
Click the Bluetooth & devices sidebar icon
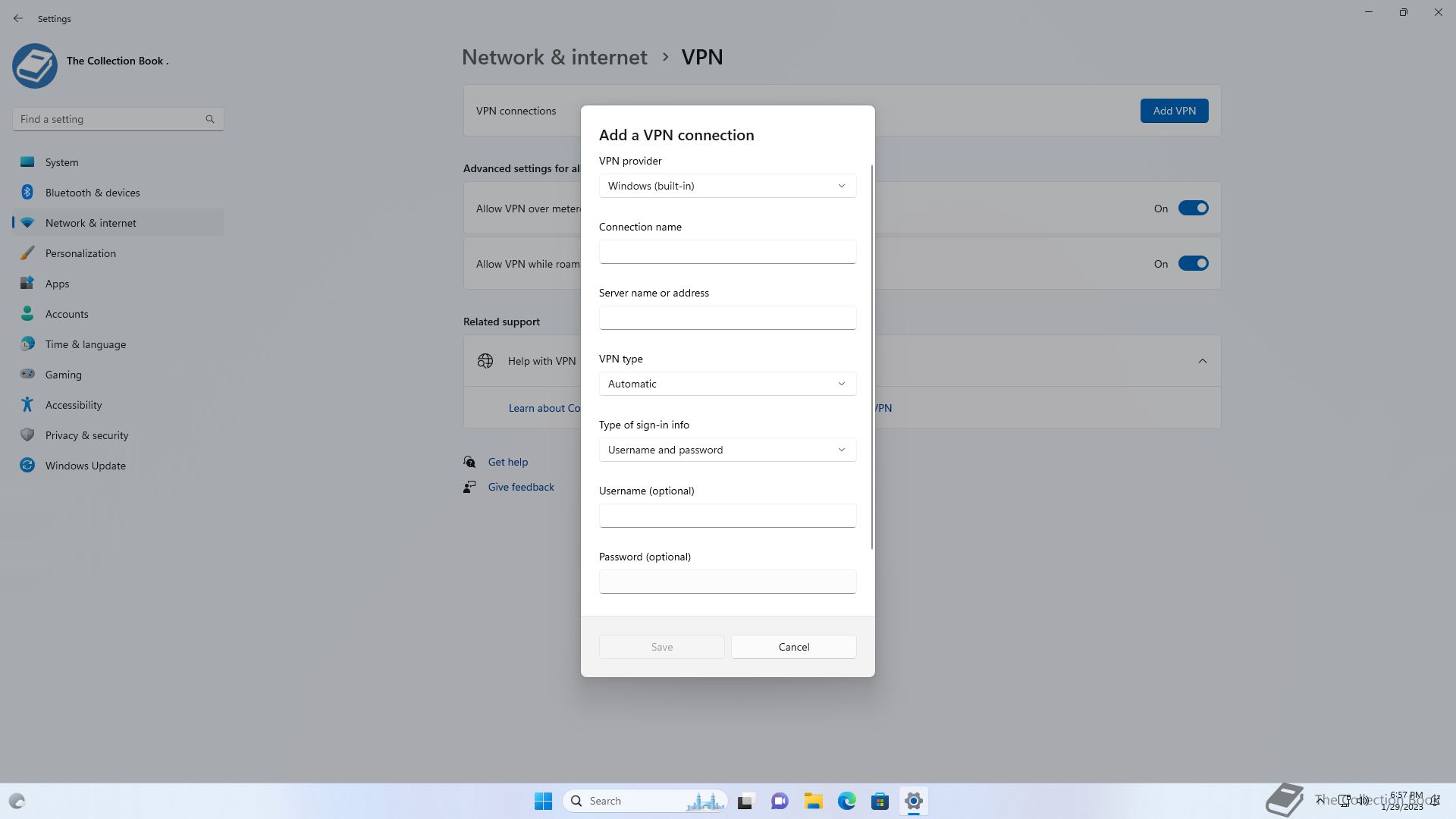pos(27,193)
